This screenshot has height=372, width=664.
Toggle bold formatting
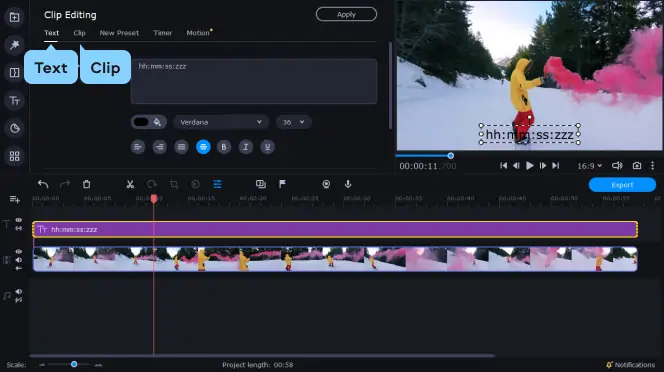[224, 147]
